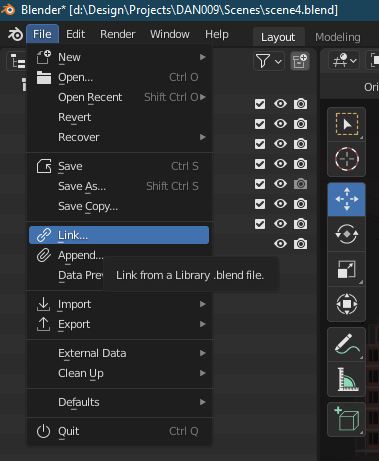Select the Transform tool icon
Viewport: 379px width, 461px height.
point(347,304)
